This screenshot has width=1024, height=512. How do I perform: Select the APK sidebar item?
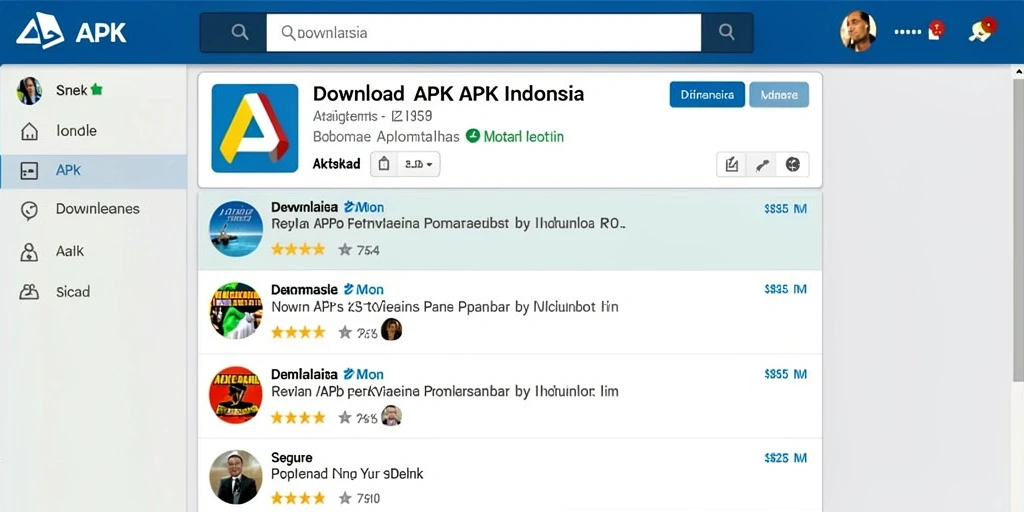pos(93,171)
